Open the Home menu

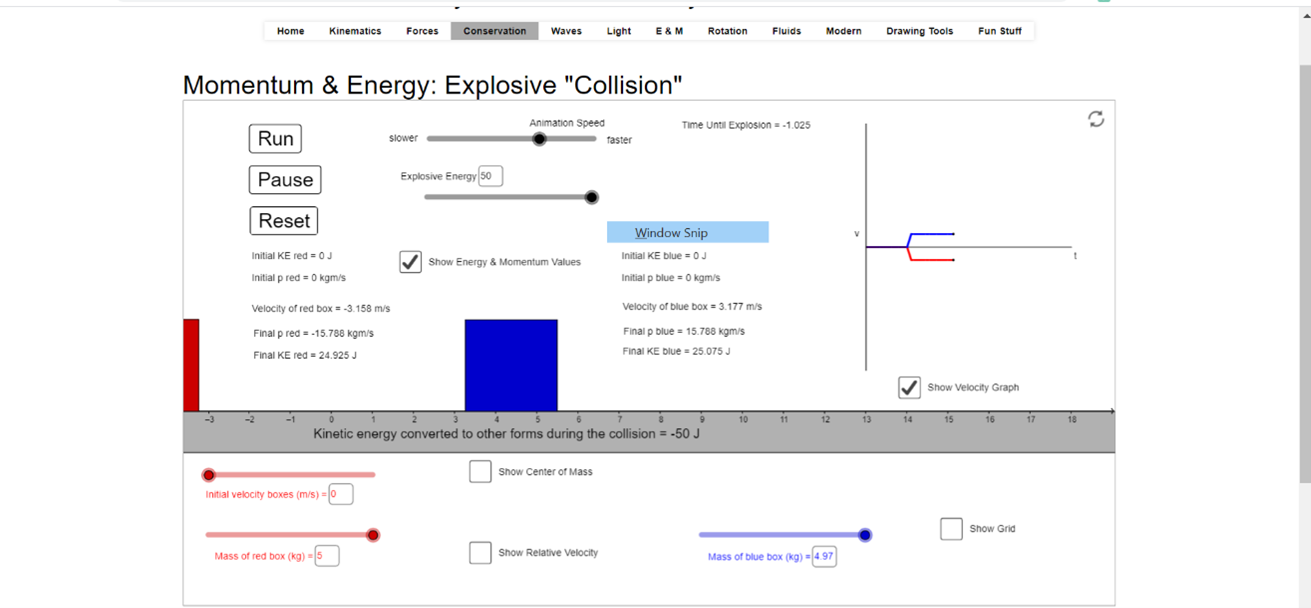point(290,31)
